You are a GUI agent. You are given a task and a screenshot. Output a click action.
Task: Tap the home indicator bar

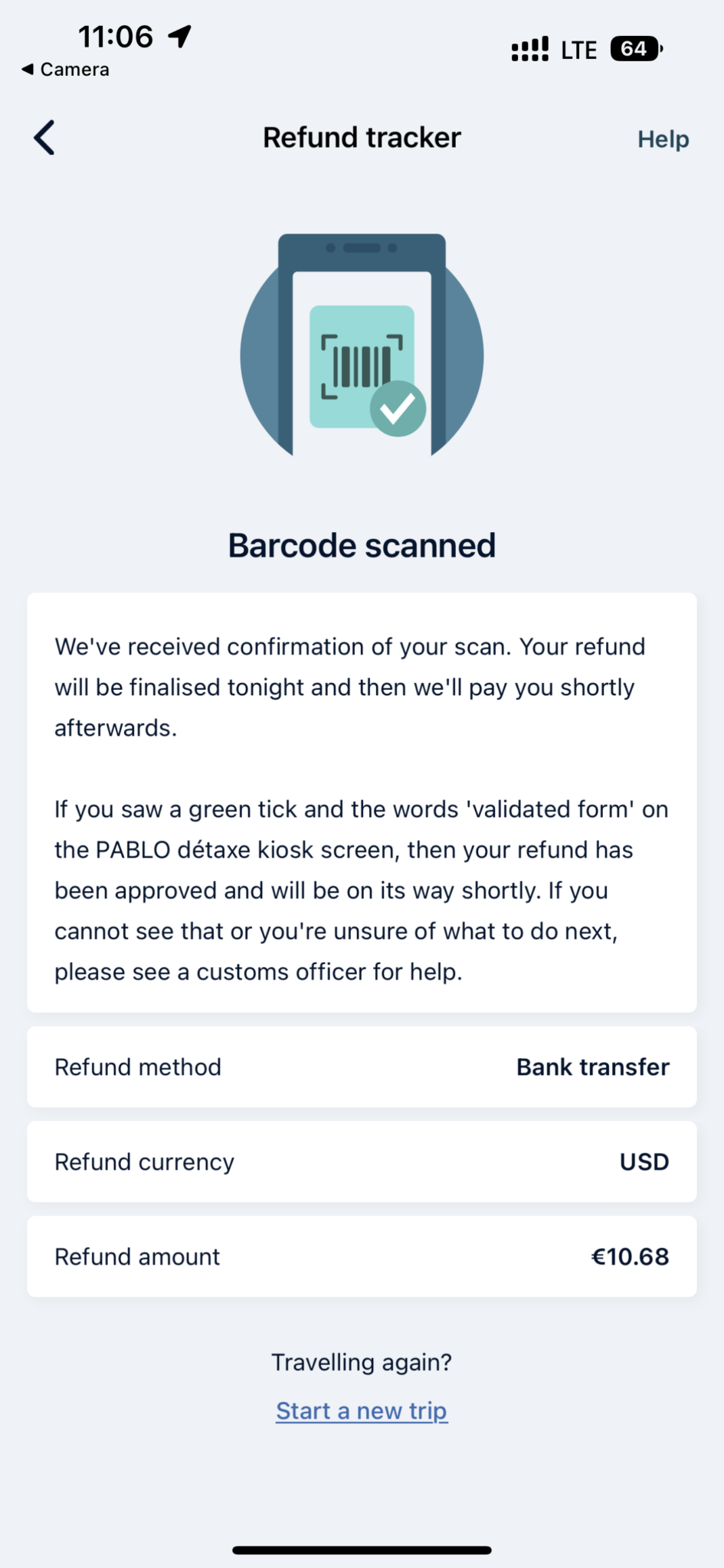click(x=362, y=1550)
